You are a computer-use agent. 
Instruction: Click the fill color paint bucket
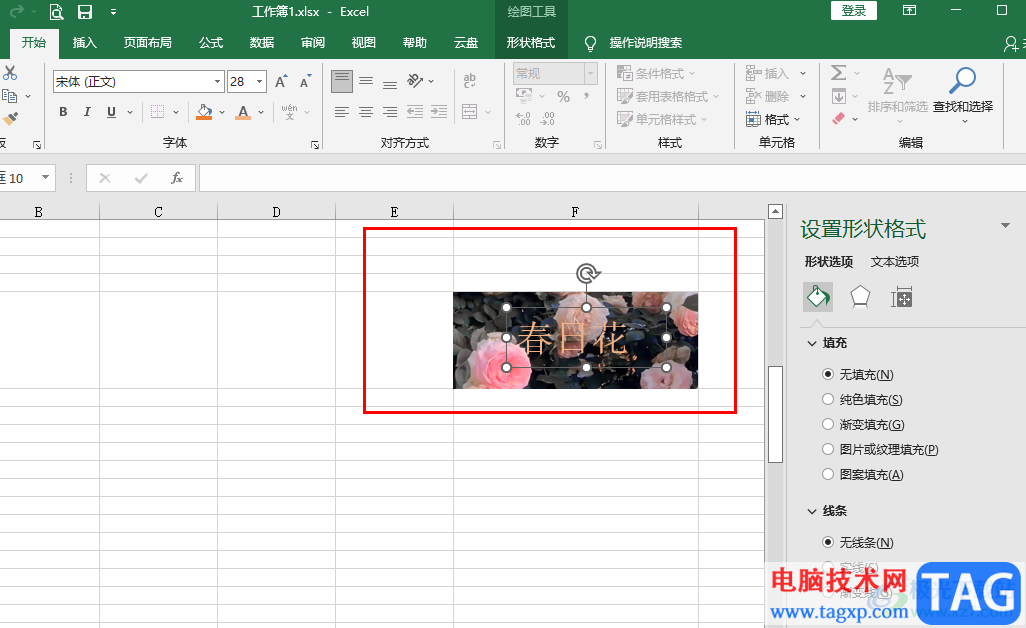pyautogui.click(x=204, y=112)
